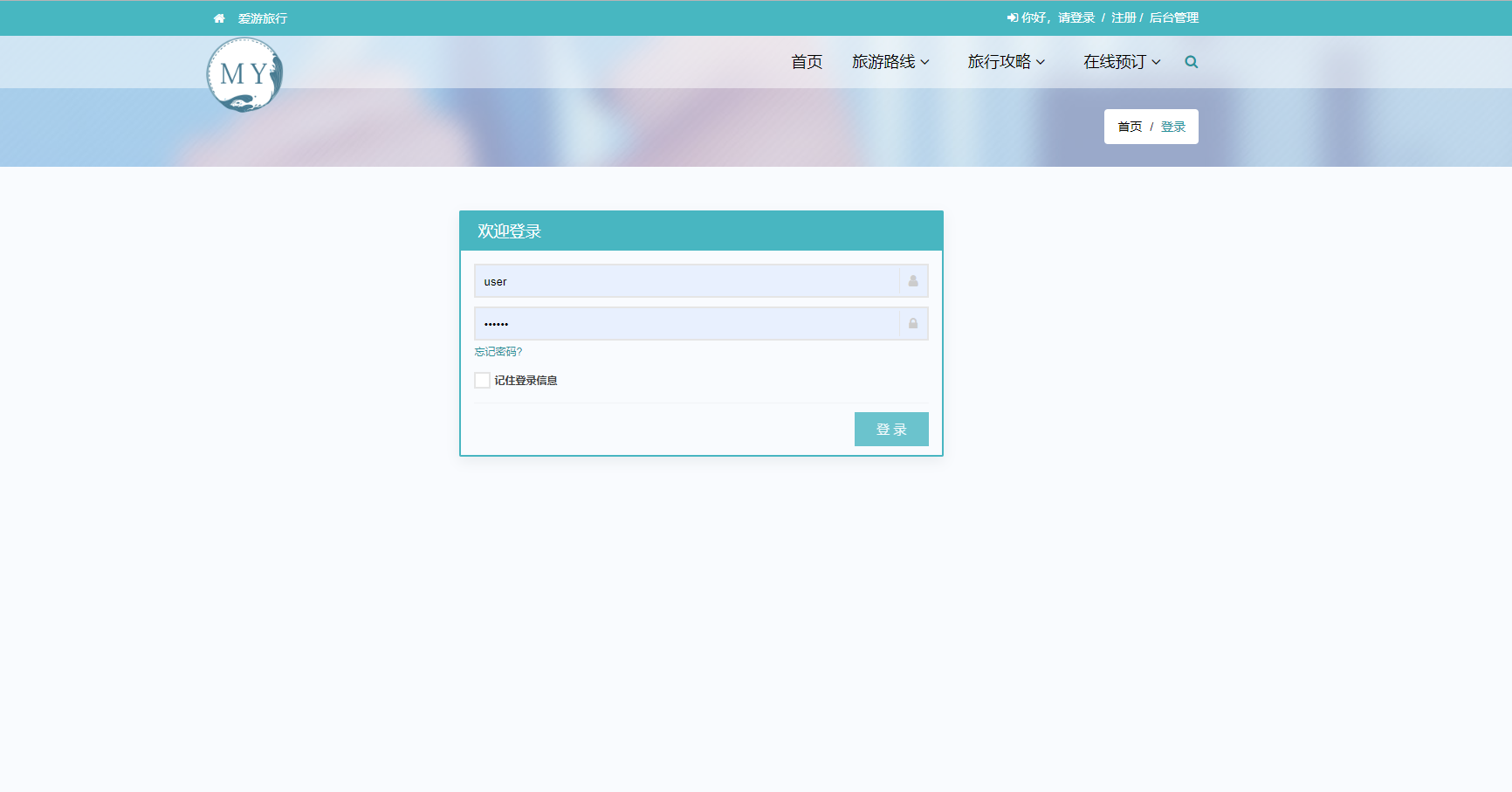Screen dimensions: 1512x792
Task: Select 首页 in the navigation menu
Action: [805, 61]
